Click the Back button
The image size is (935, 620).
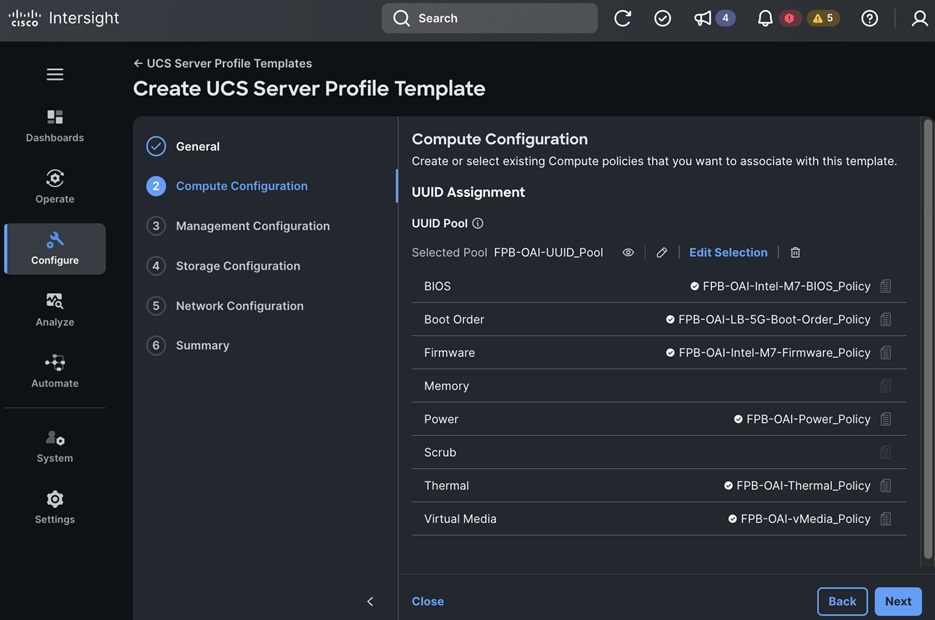click(842, 602)
